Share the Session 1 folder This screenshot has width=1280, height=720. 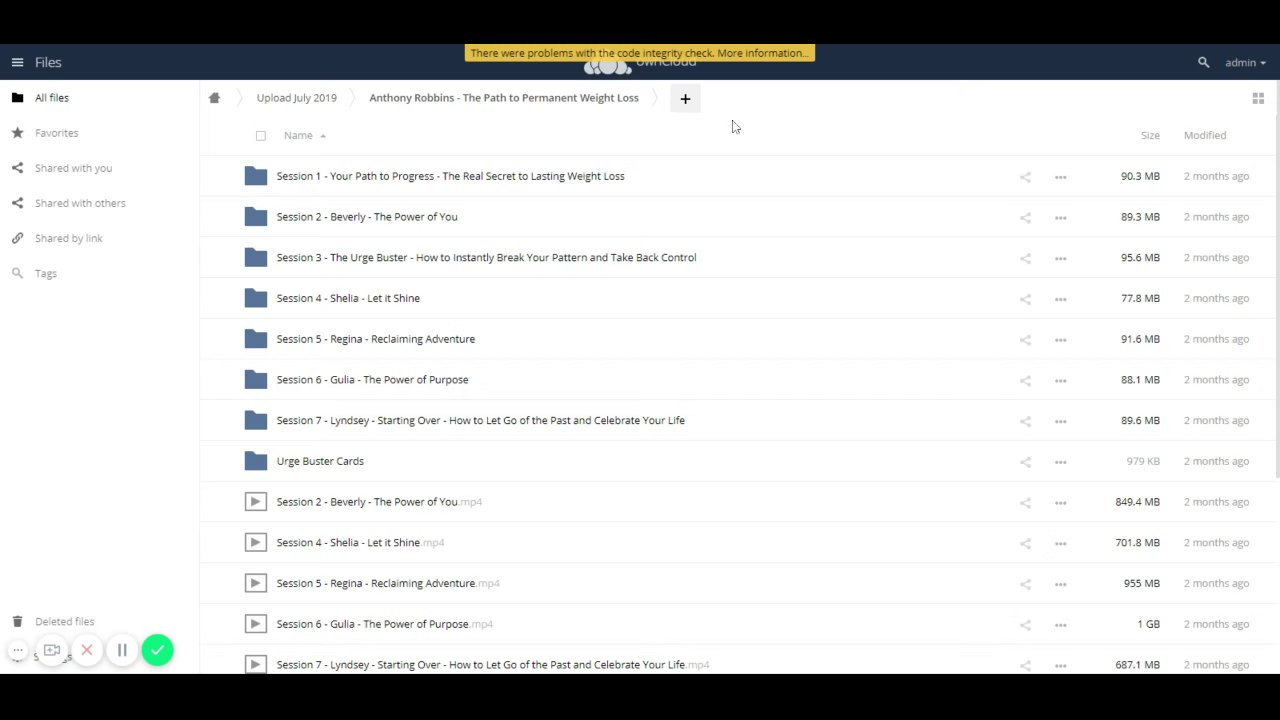tap(1025, 177)
